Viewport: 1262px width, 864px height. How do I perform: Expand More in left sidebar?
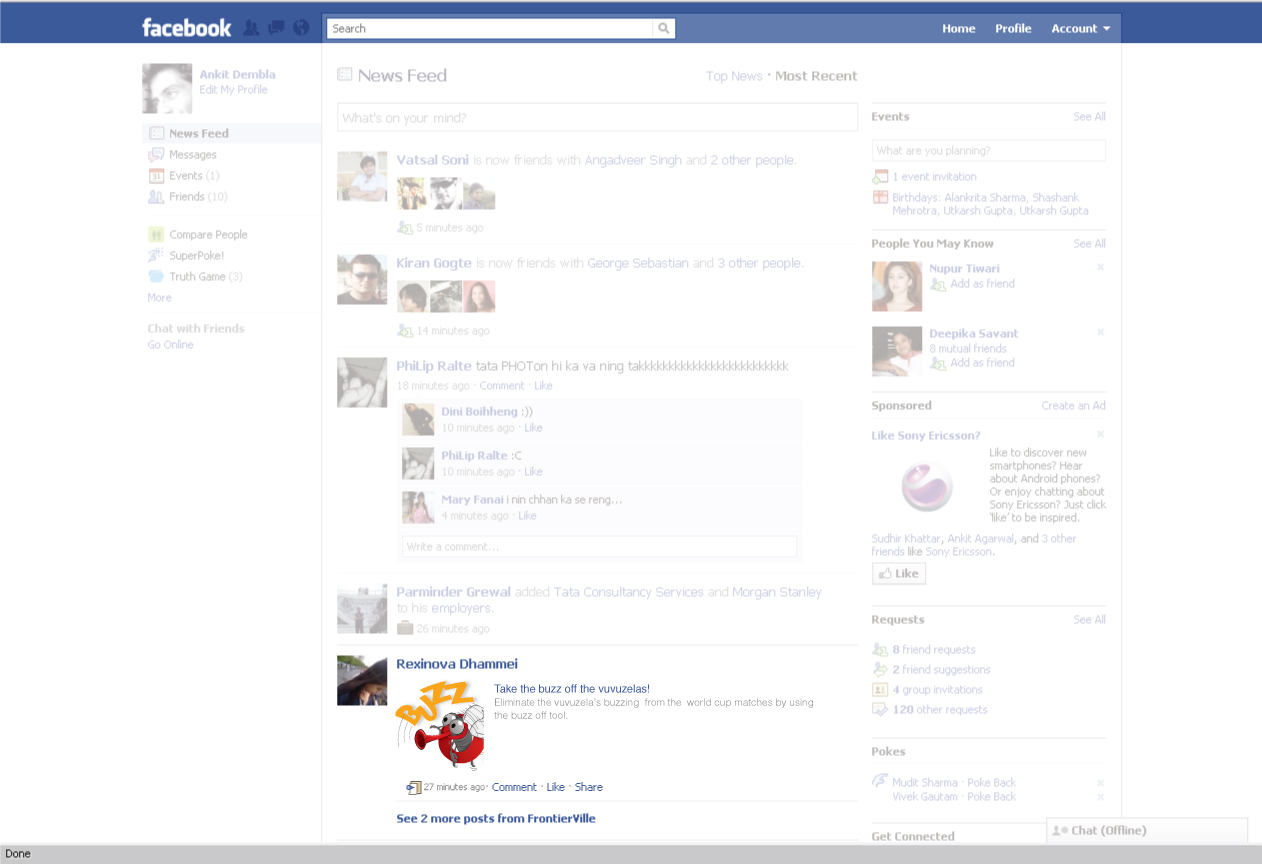(159, 297)
